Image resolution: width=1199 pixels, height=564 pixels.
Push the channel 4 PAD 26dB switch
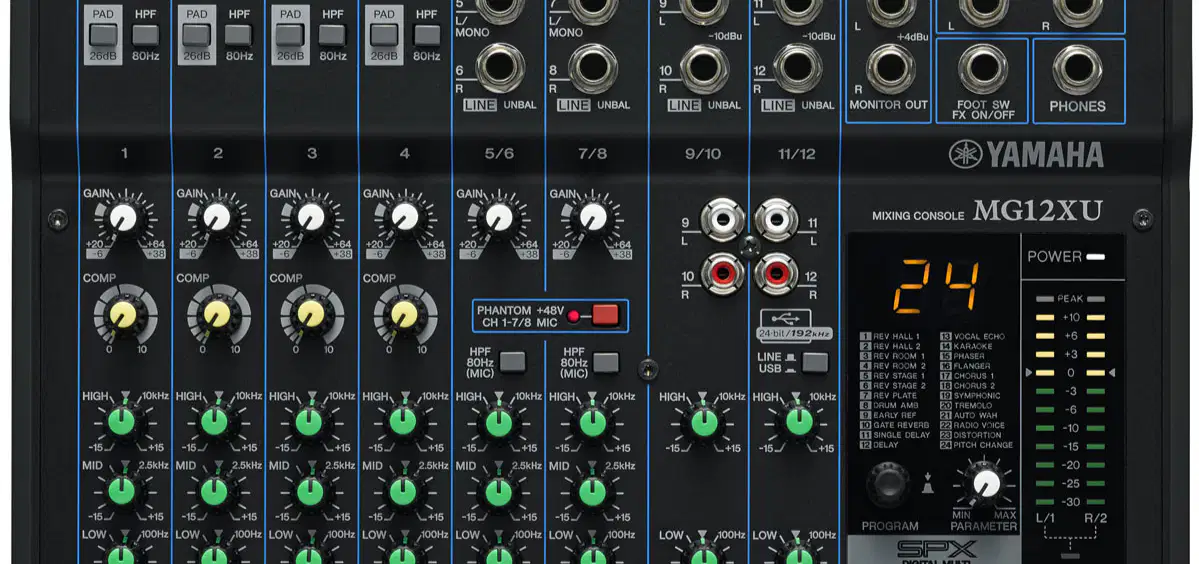pyautogui.click(x=383, y=35)
